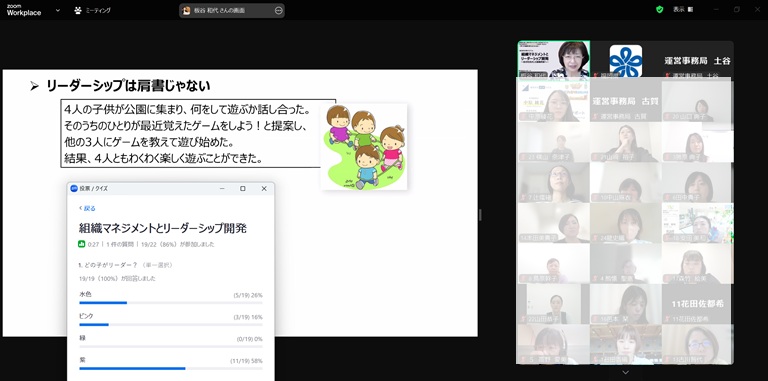Viewport: 768px width, 381px height.
Task: Maximize the Zoom meeting window
Action: [x=737, y=9]
